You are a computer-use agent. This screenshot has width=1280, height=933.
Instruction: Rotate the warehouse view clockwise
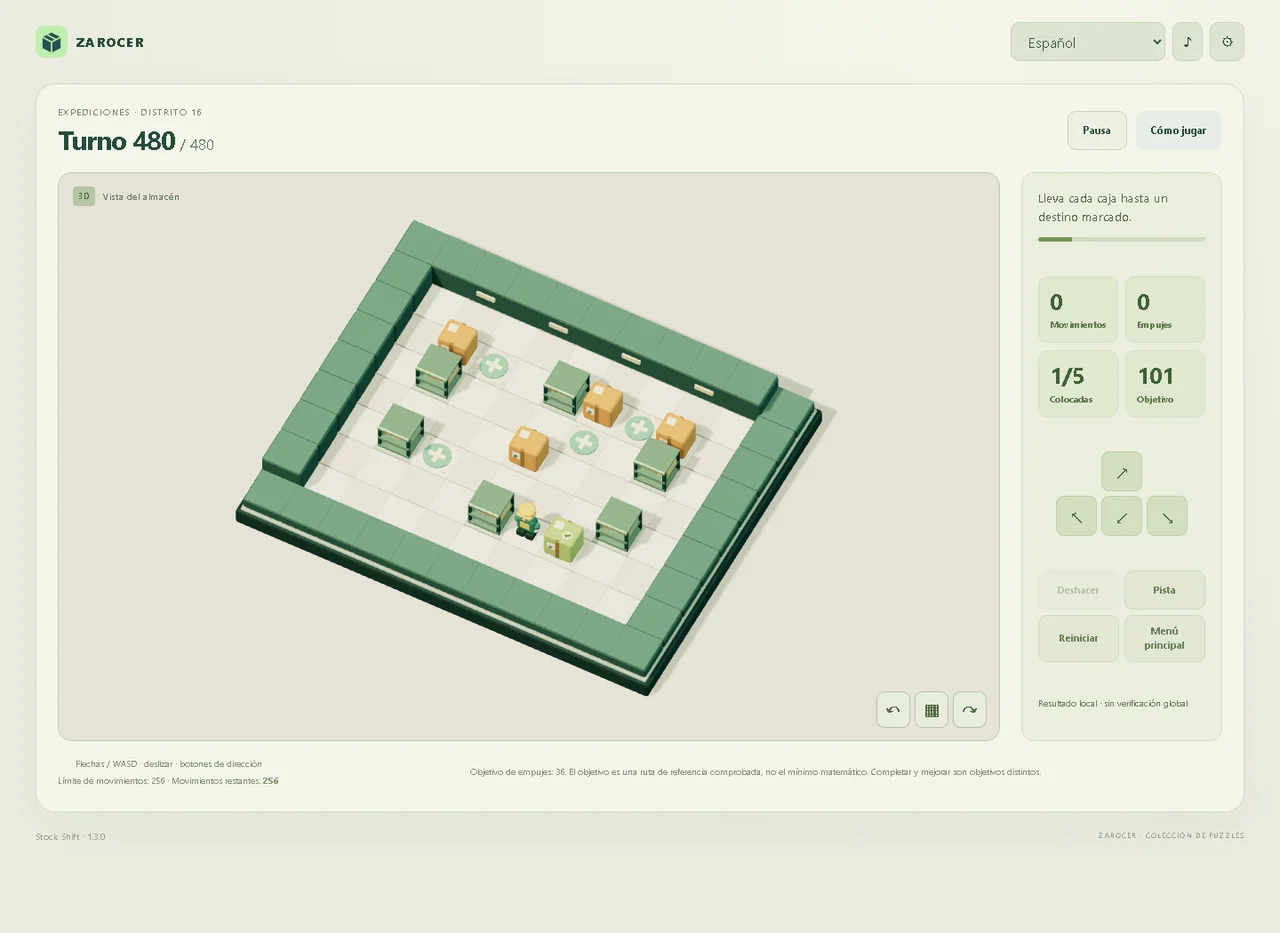[x=969, y=710]
